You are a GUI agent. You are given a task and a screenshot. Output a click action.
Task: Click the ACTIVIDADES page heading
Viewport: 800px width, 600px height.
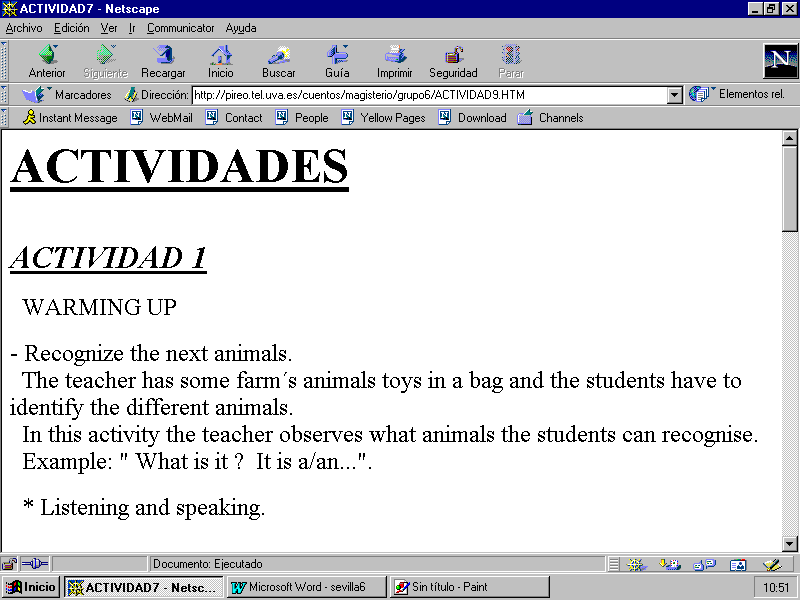pos(179,168)
